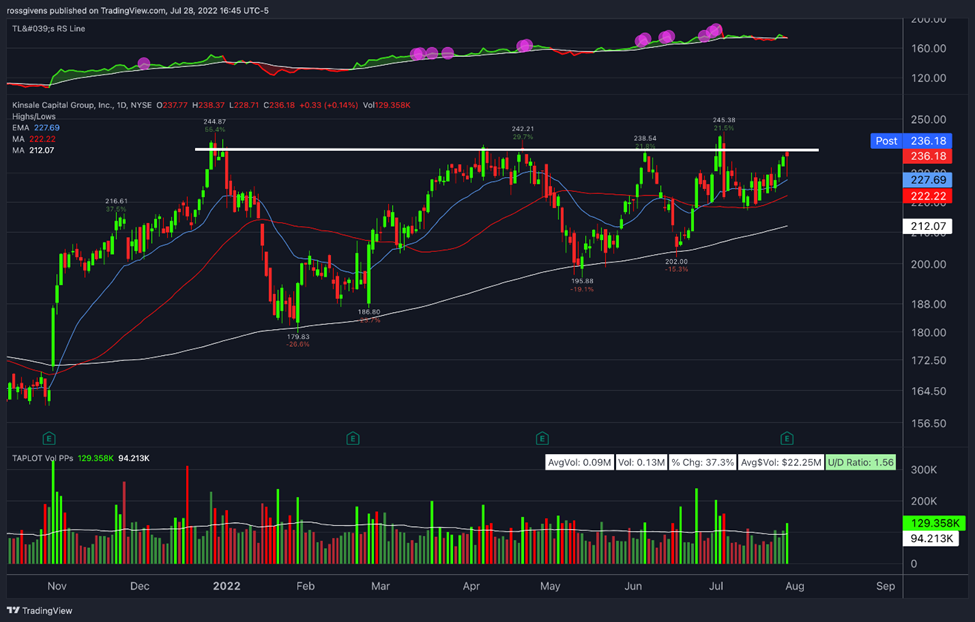The height and width of the screenshot is (622, 975).
Task: Click the 195.88 swing low label
Action: [x=582, y=281]
